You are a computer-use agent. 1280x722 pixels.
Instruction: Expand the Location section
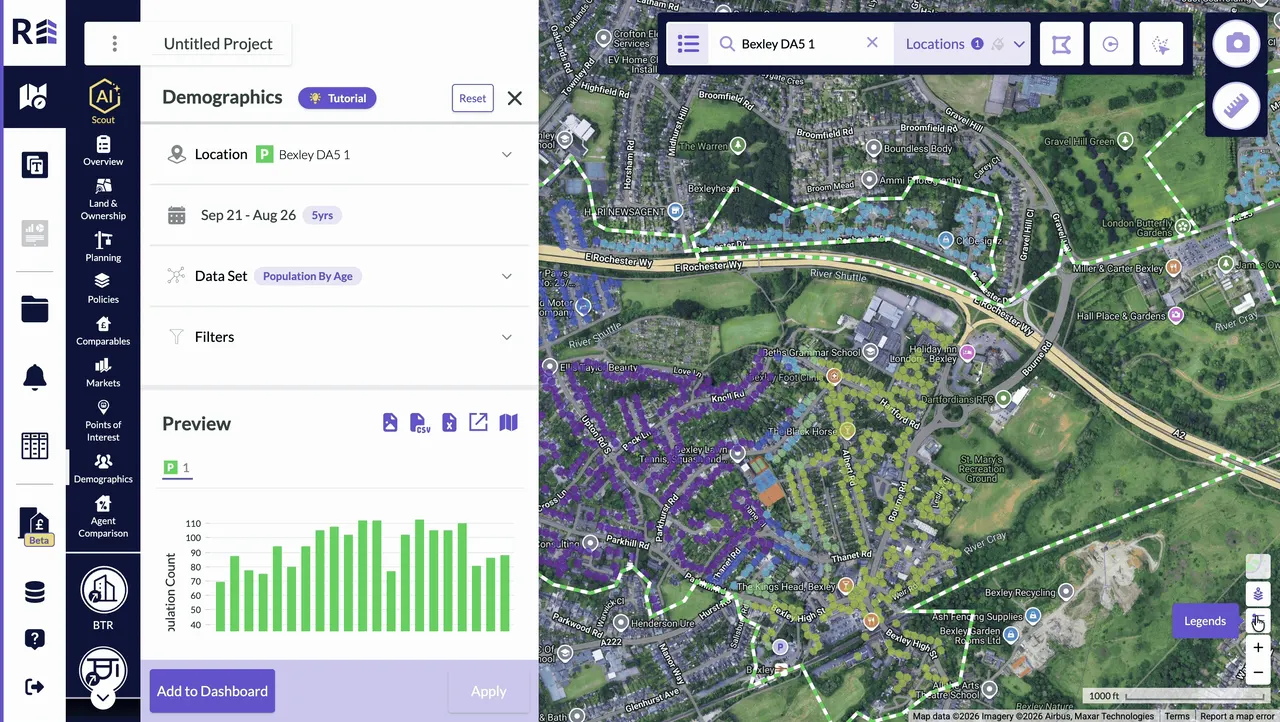coord(339,154)
